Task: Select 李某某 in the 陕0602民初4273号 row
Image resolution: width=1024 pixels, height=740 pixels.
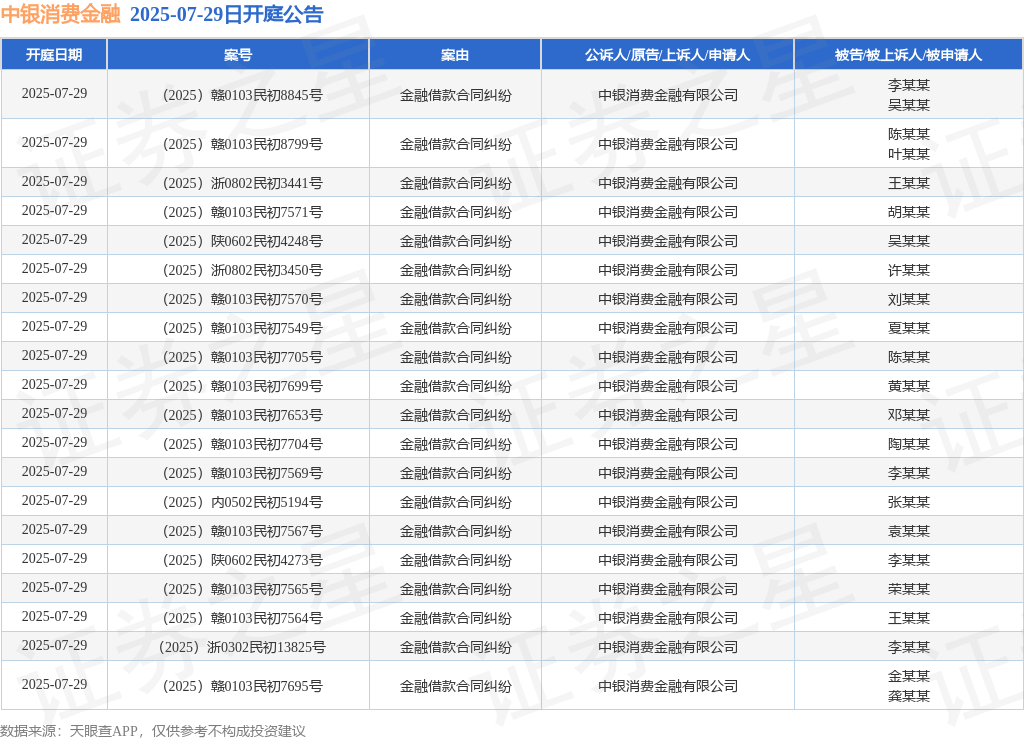Action: click(x=908, y=560)
